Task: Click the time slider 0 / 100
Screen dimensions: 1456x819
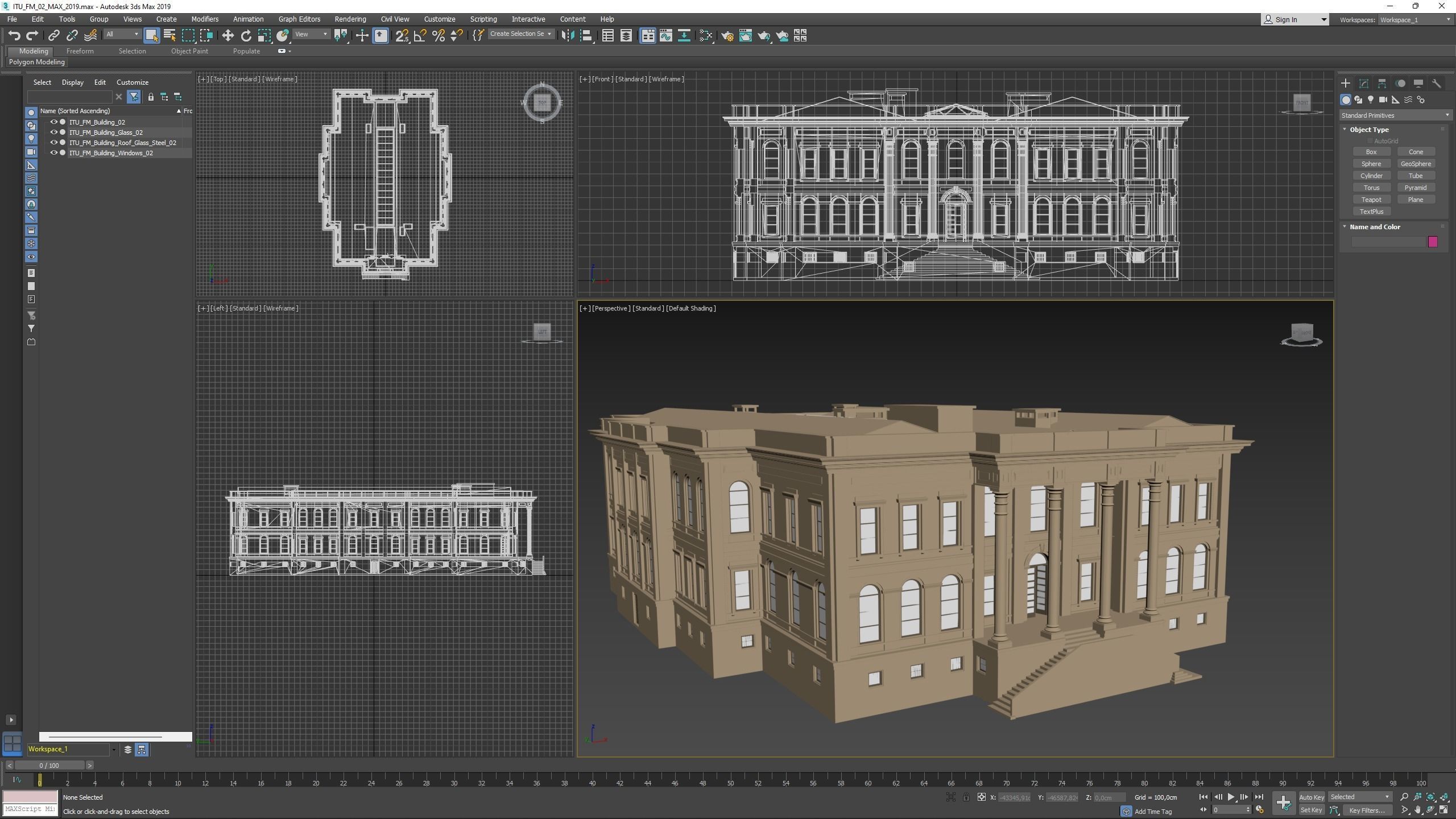Action: tap(49, 766)
